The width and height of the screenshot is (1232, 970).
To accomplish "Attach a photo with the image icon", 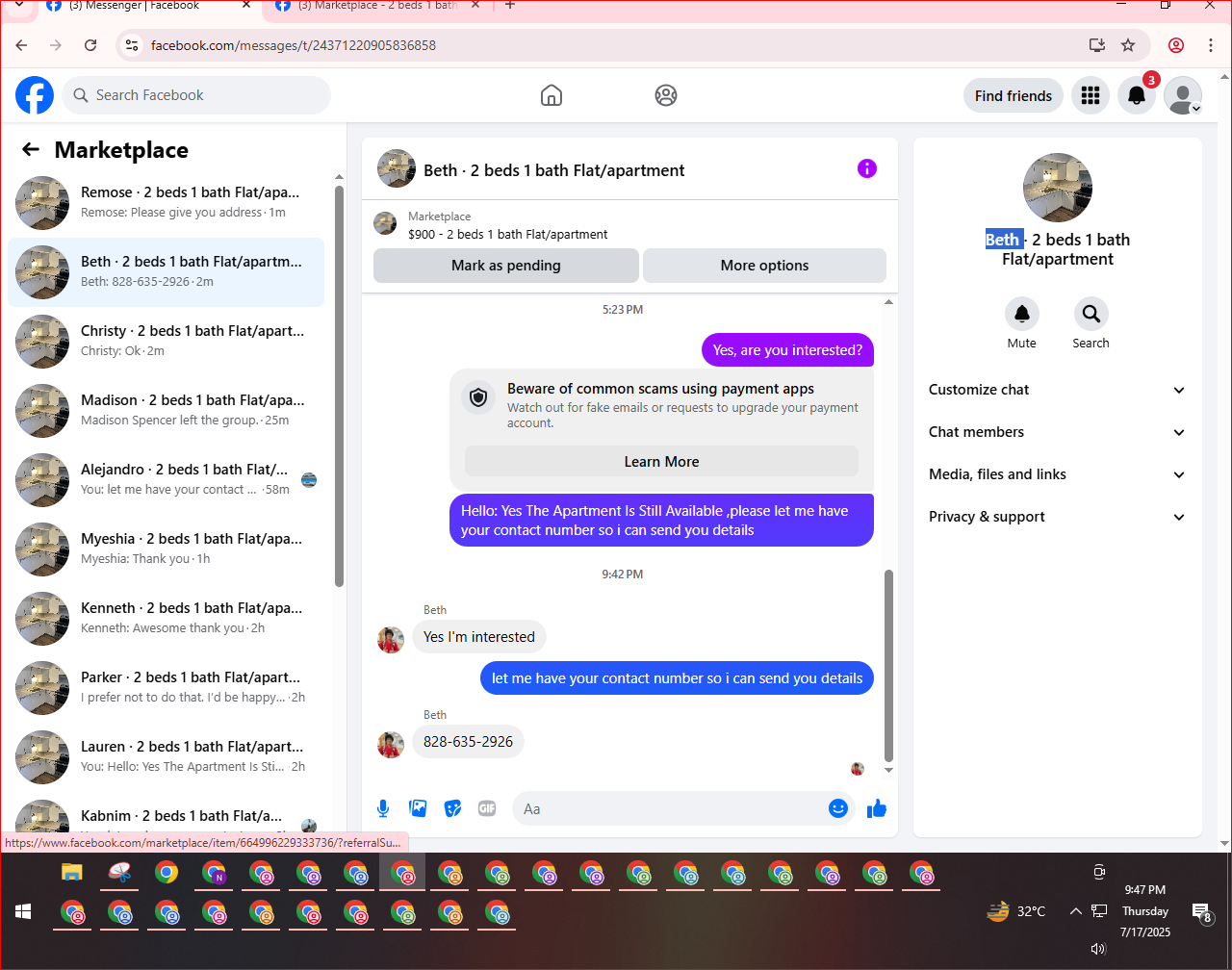I will (418, 808).
